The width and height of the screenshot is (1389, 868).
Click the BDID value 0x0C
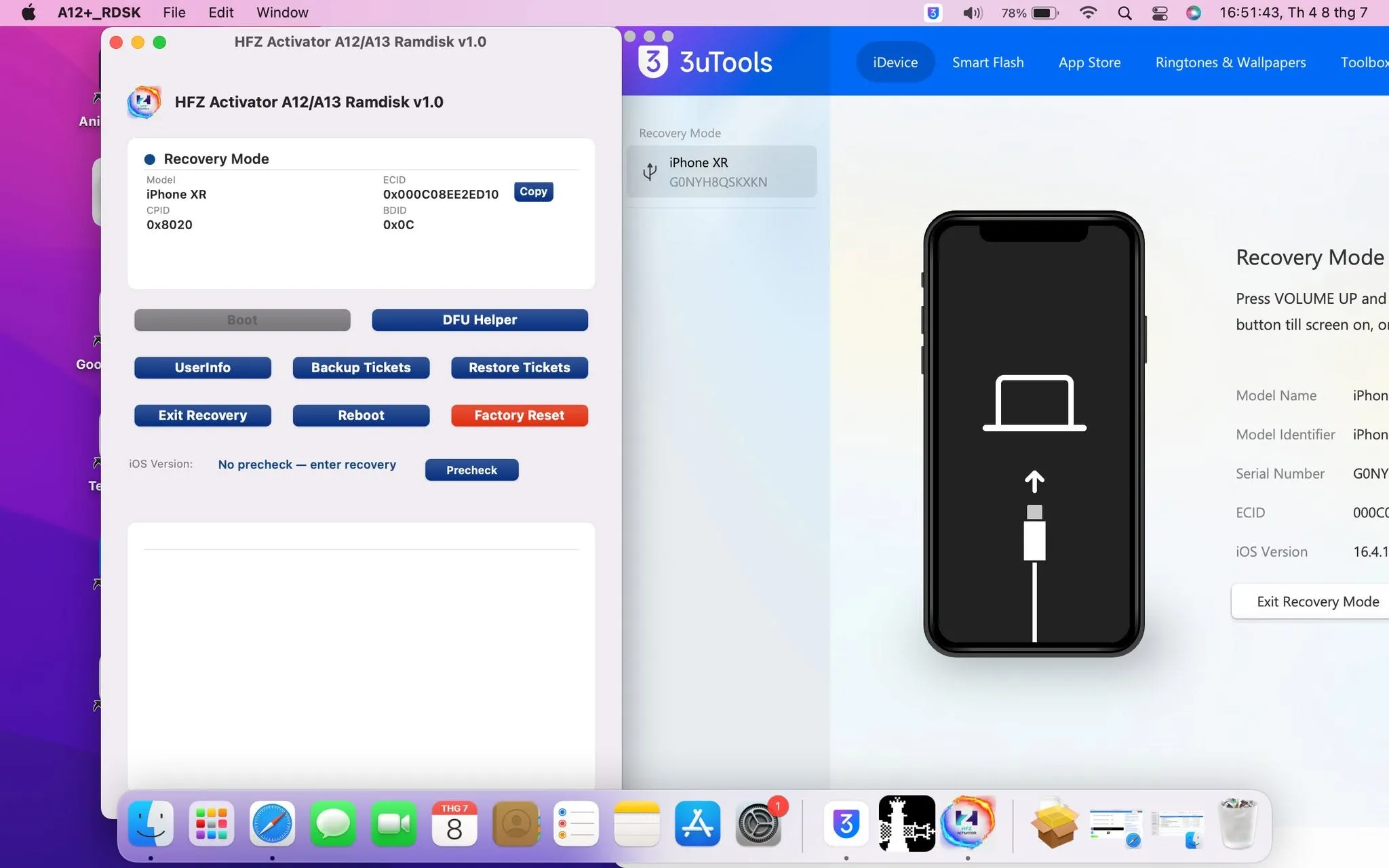399,225
